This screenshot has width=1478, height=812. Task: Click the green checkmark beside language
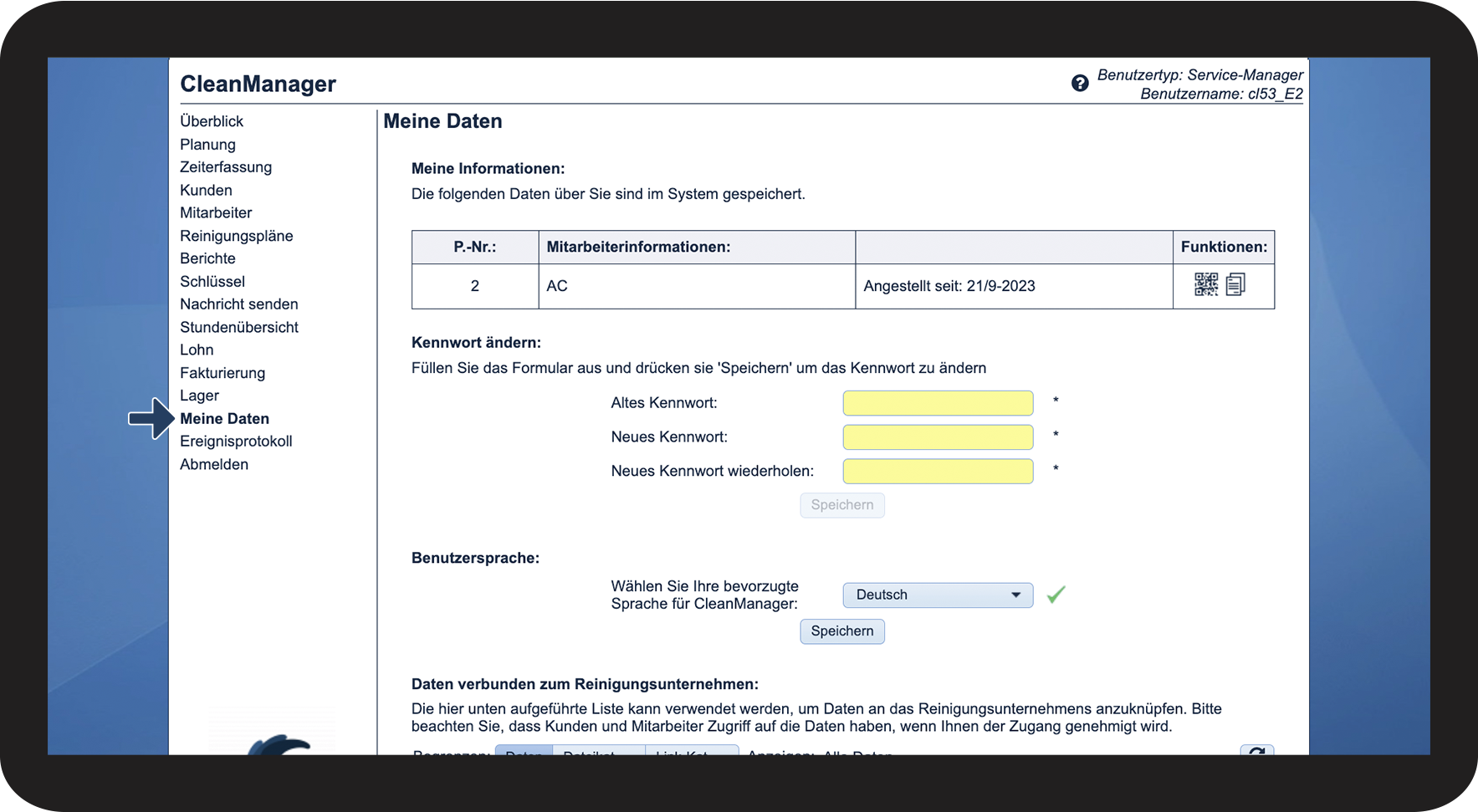point(1056,595)
